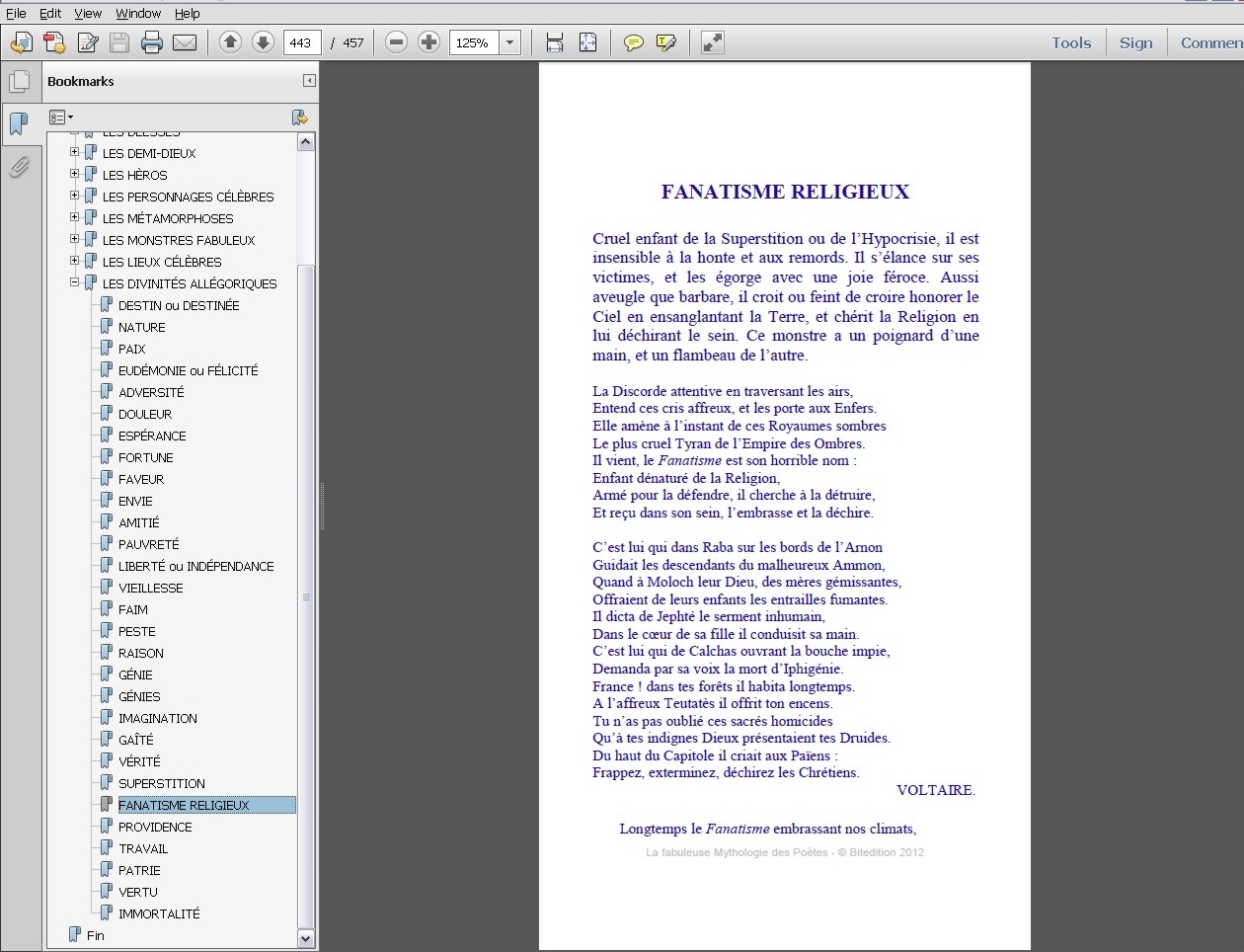Zoom in using the plus button
This screenshot has height=952, width=1244.
(428, 42)
